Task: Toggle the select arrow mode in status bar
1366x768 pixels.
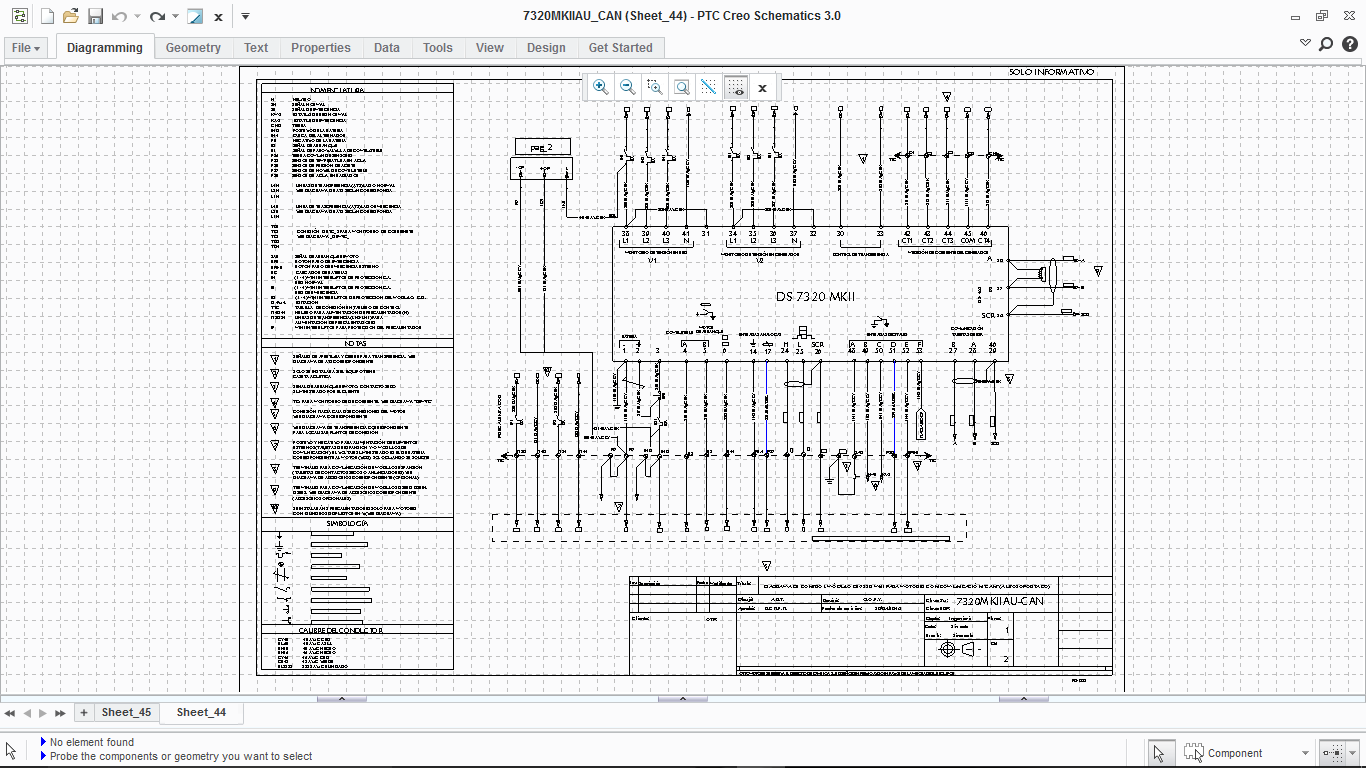Action: point(1159,753)
